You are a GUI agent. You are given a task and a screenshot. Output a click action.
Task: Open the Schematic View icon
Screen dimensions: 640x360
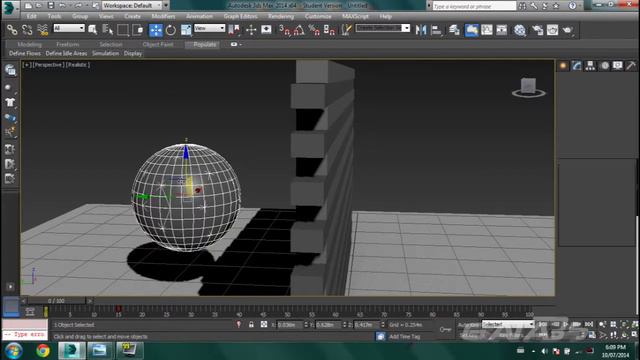[x=502, y=30]
